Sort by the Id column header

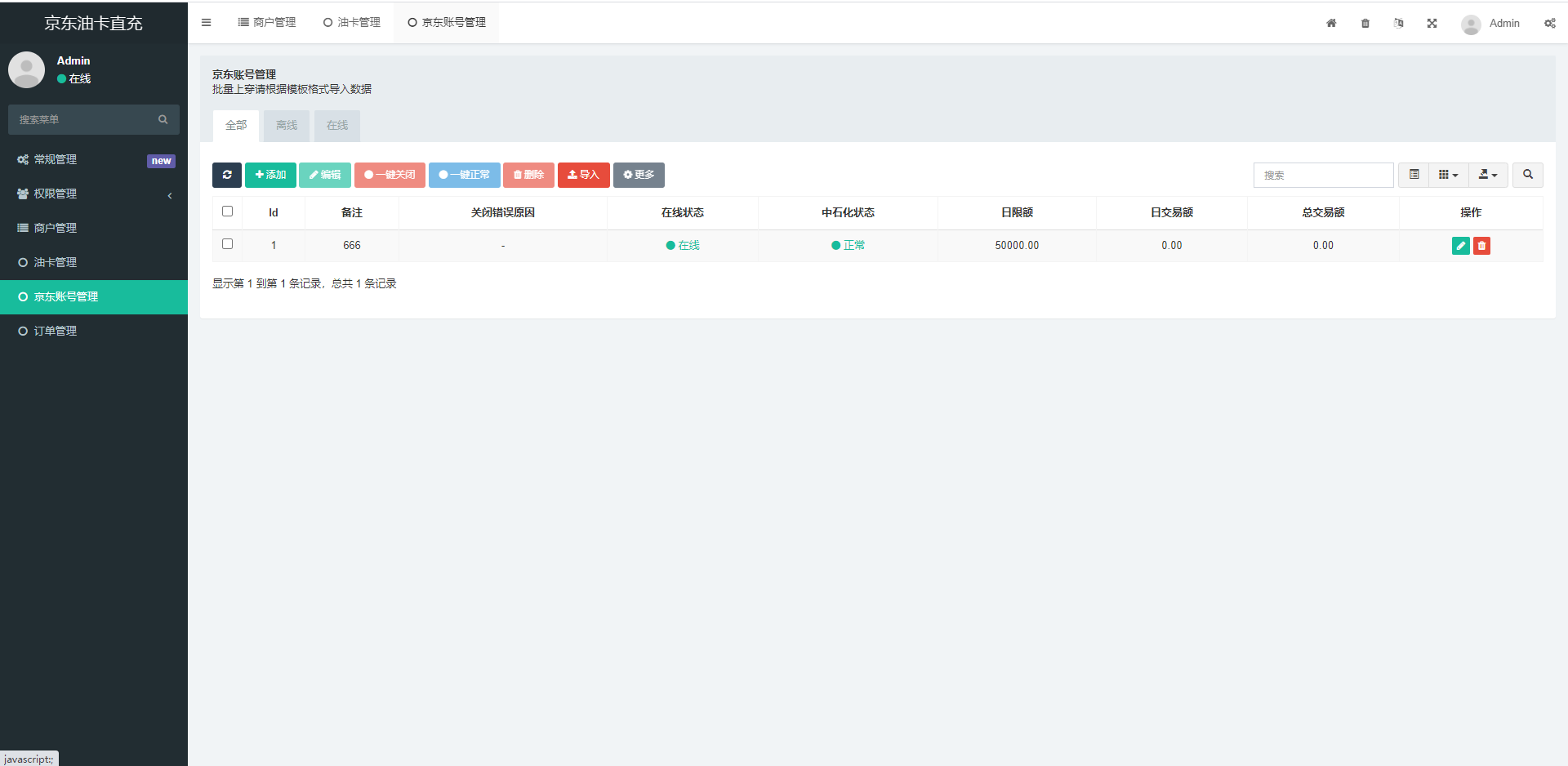274,212
